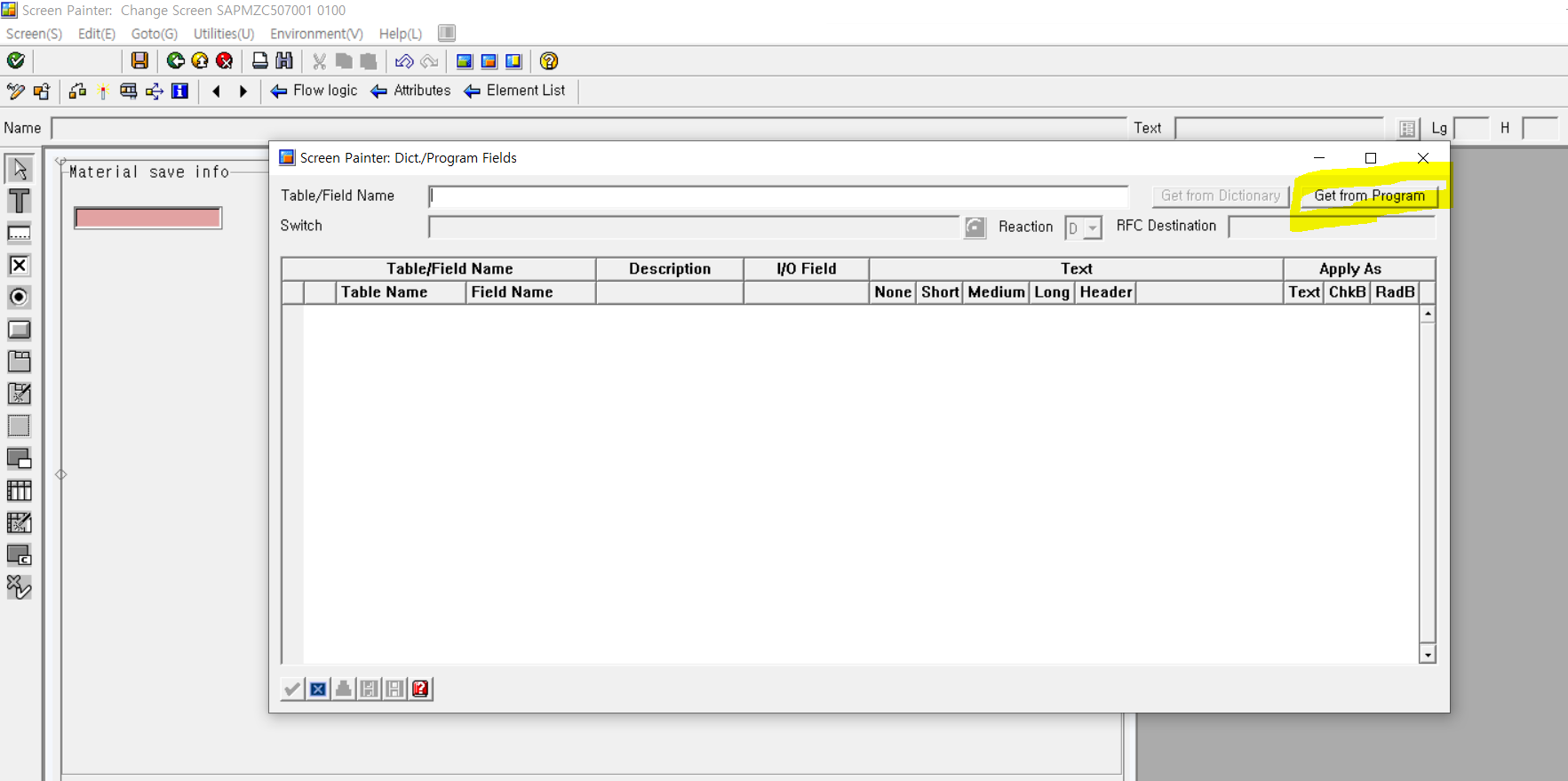The image size is (1568, 781).
Task: Click the next object right triangle
Action: tap(243, 91)
